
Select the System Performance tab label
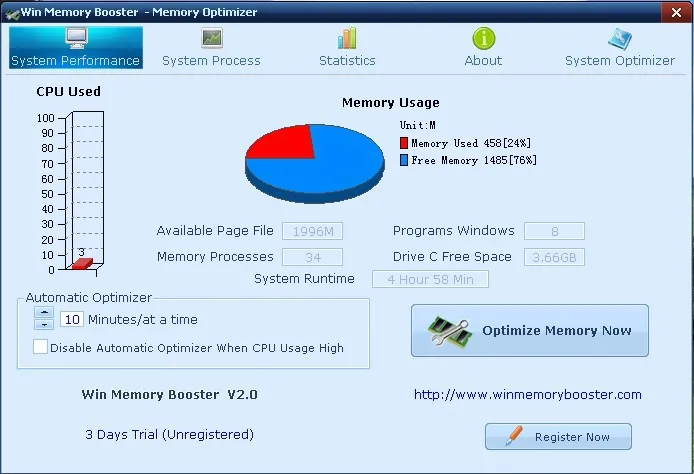click(76, 61)
